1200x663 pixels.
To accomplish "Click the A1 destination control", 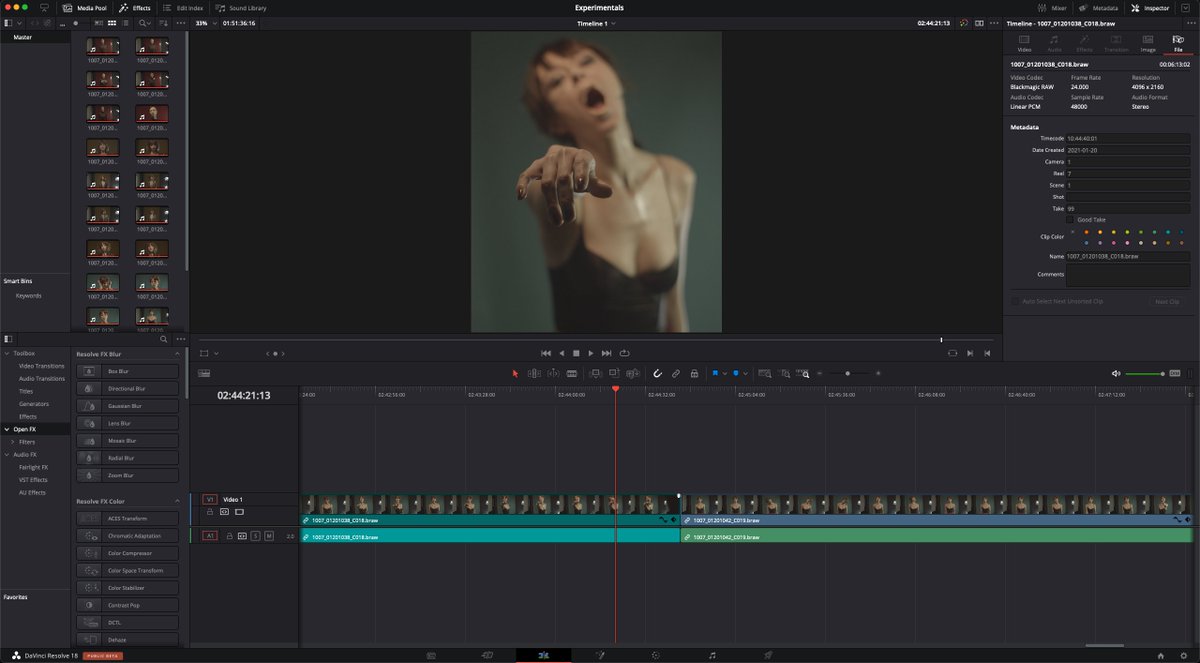I will [210, 536].
